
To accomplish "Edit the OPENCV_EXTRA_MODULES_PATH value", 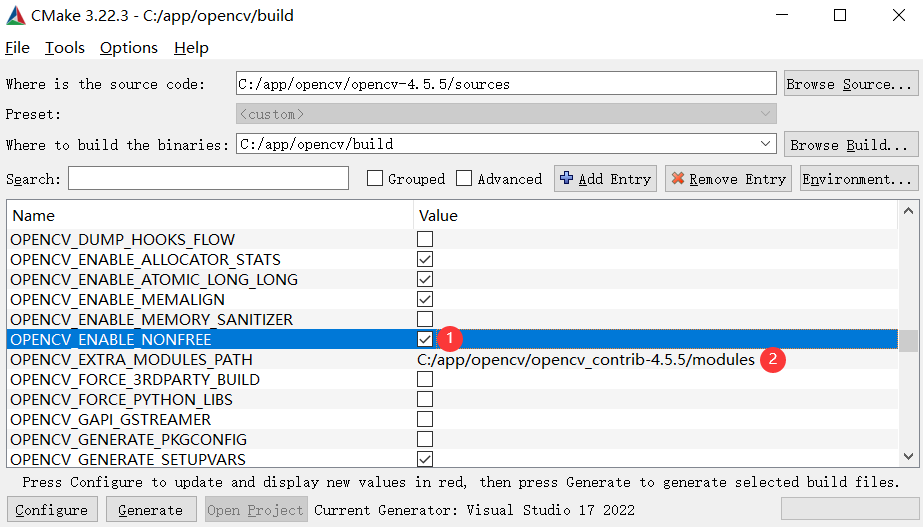I will tap(586, 359).
